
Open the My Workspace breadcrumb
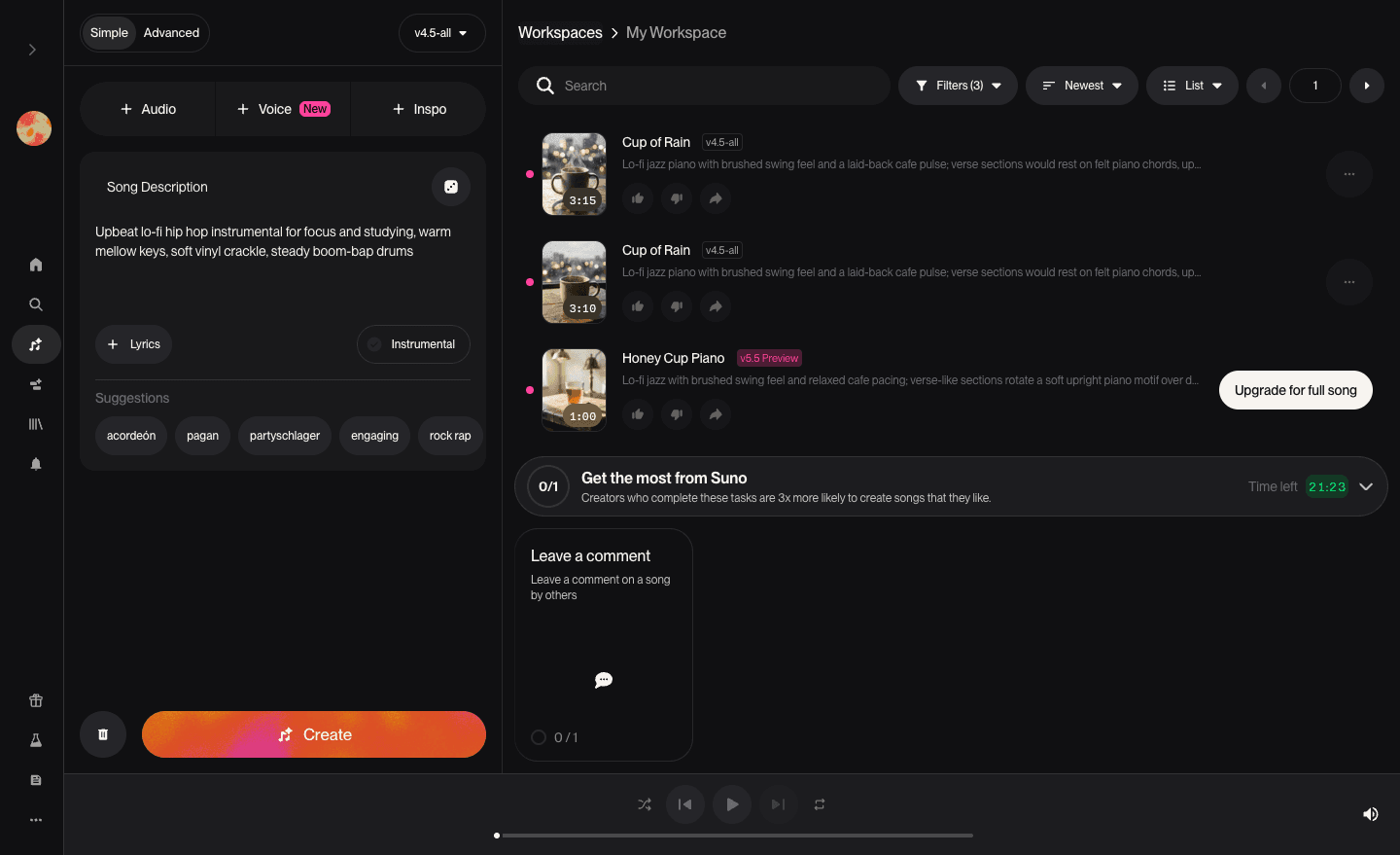point(676,33)
